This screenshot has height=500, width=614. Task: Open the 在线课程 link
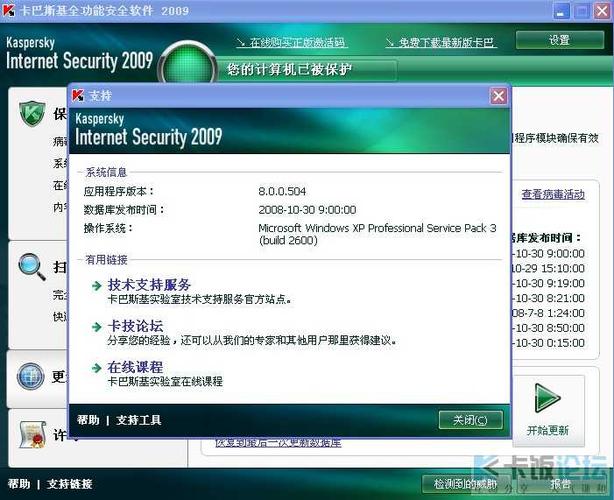pos(135,367)
